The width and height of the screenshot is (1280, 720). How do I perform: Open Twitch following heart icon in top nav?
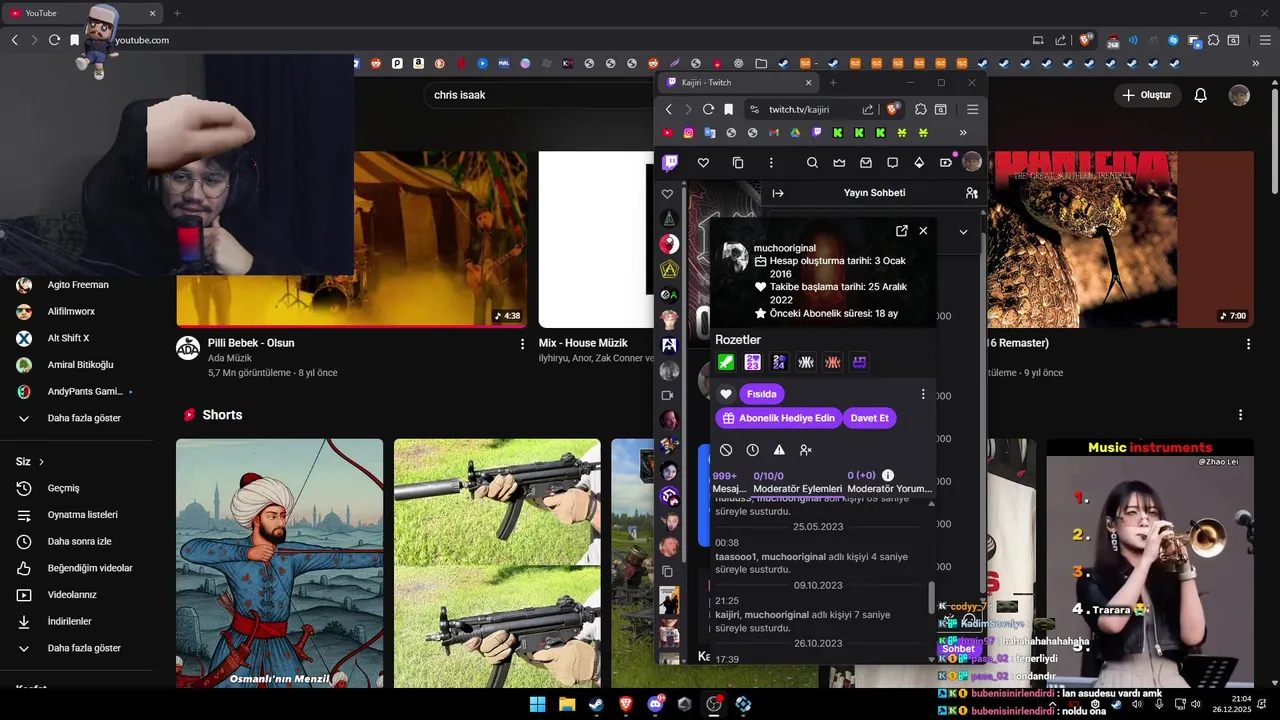[703, 163]
